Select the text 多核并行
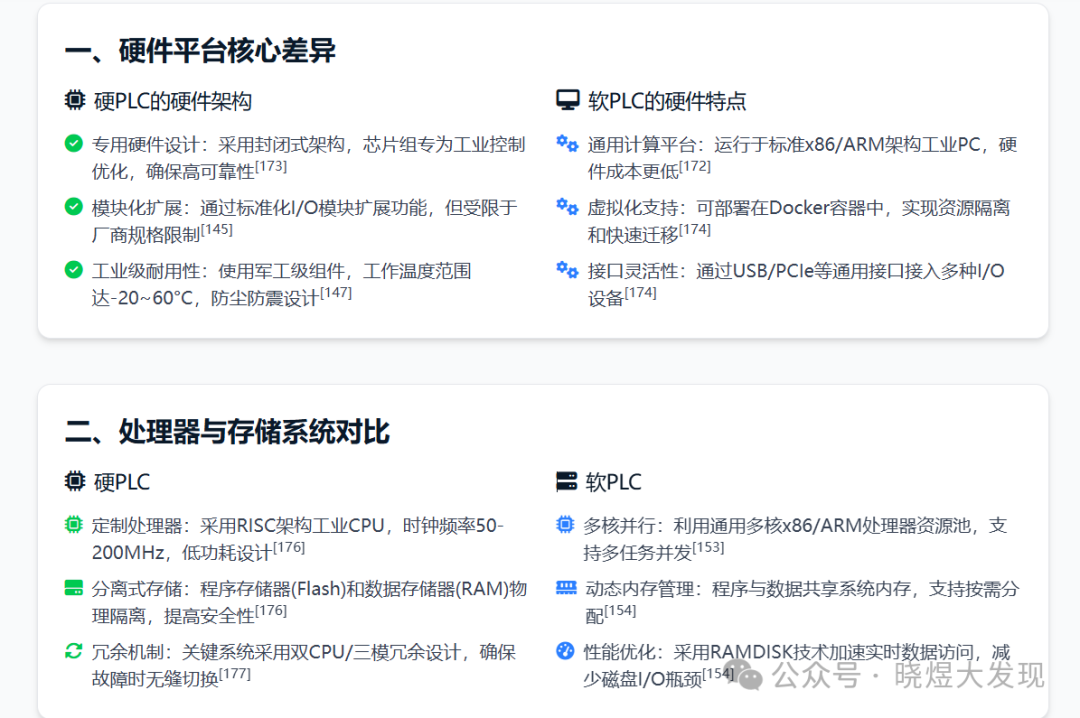Screen dimensions: 1080x718 pyautogui.click(x=619, y=526)
